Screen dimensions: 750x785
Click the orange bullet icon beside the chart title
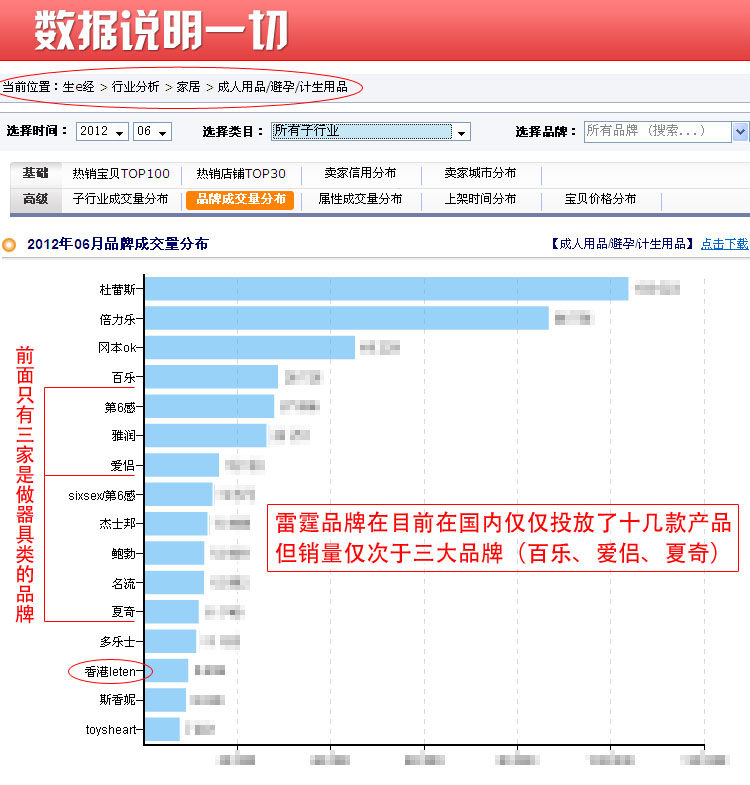(9, 244)
